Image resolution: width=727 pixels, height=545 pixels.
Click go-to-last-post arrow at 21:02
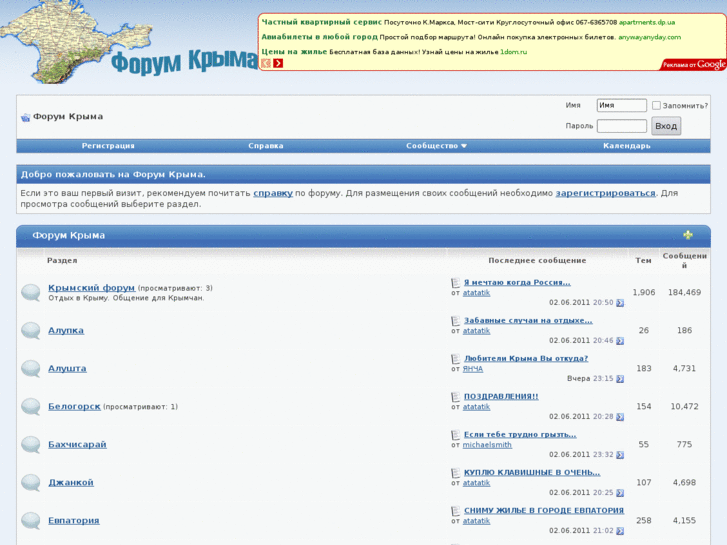620,531
